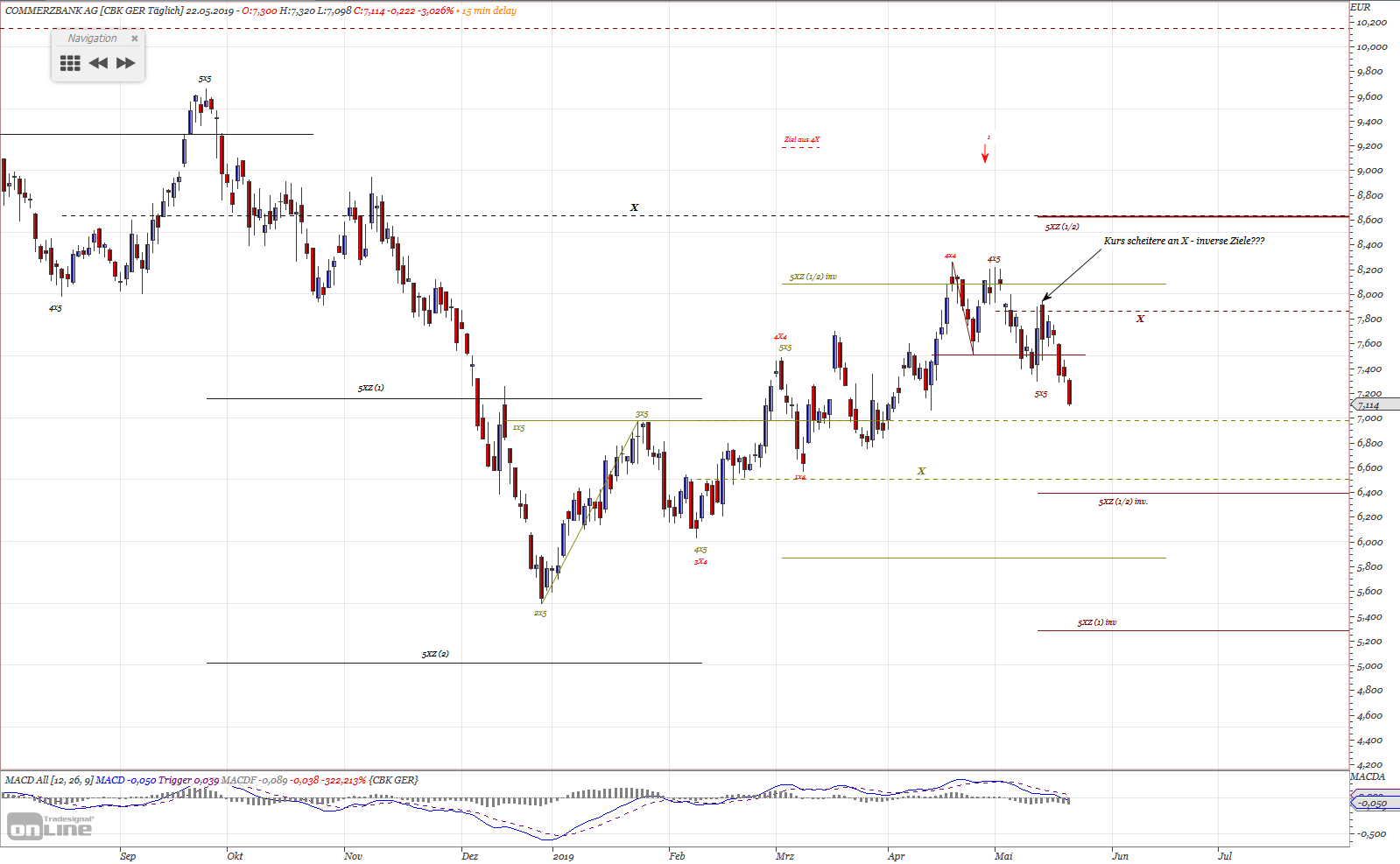Click the 9,000 price axis label
This screenshot has width=1400, height=864.
point(1370,171)
